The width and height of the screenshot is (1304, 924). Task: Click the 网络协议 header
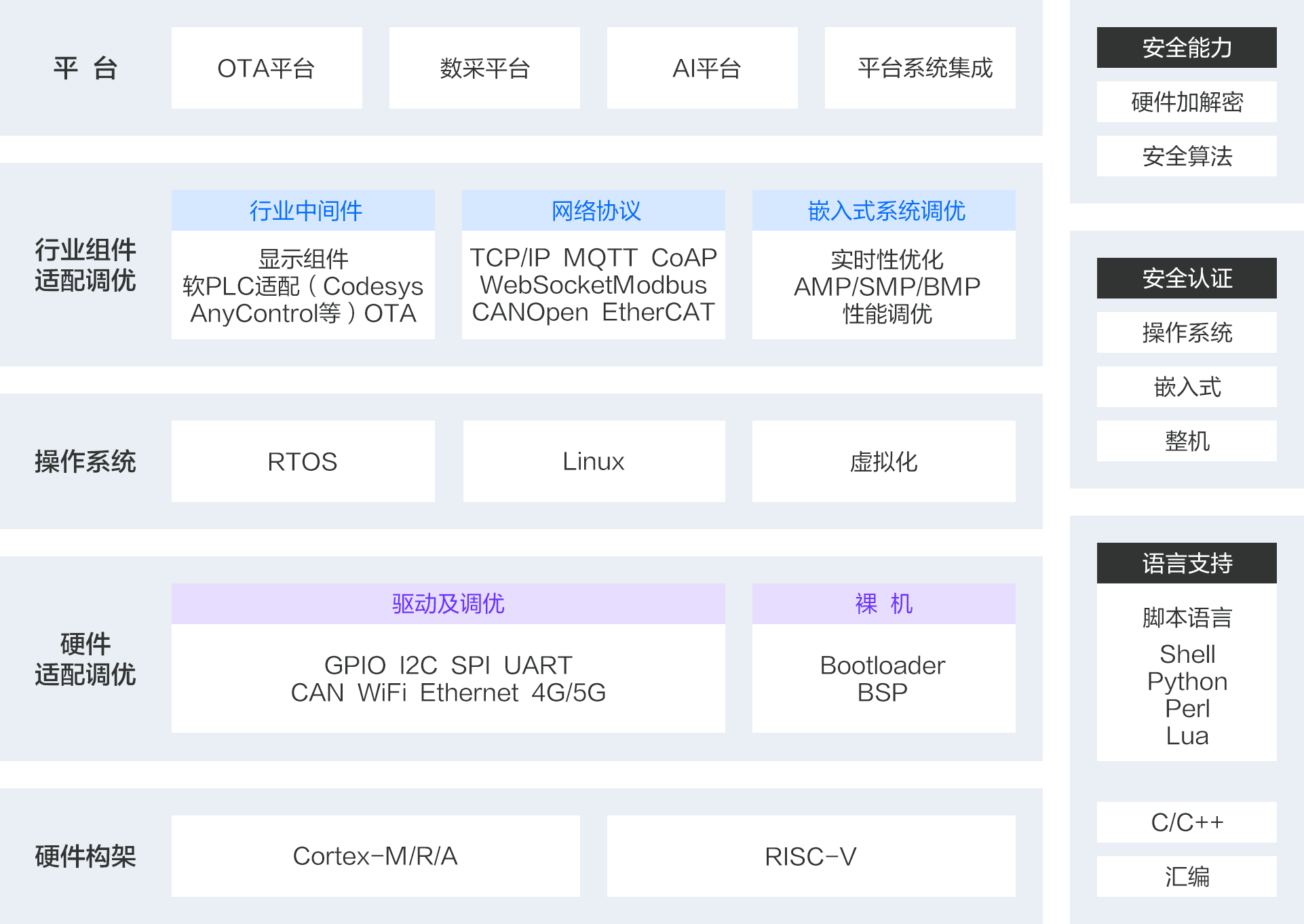click(594, 210)
